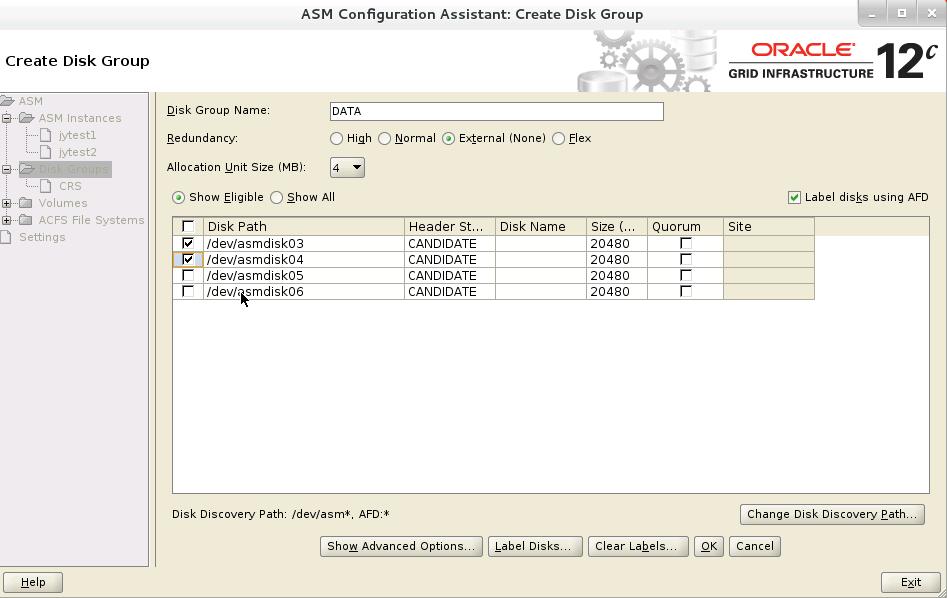The image size is (947, 598).
Task: Open Change Disk Discovery Path dialog
Action: (832, 514)
